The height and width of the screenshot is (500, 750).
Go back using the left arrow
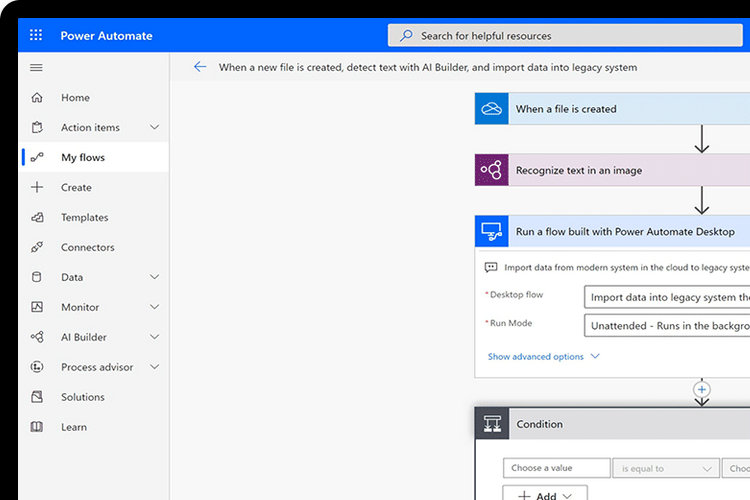200,67
